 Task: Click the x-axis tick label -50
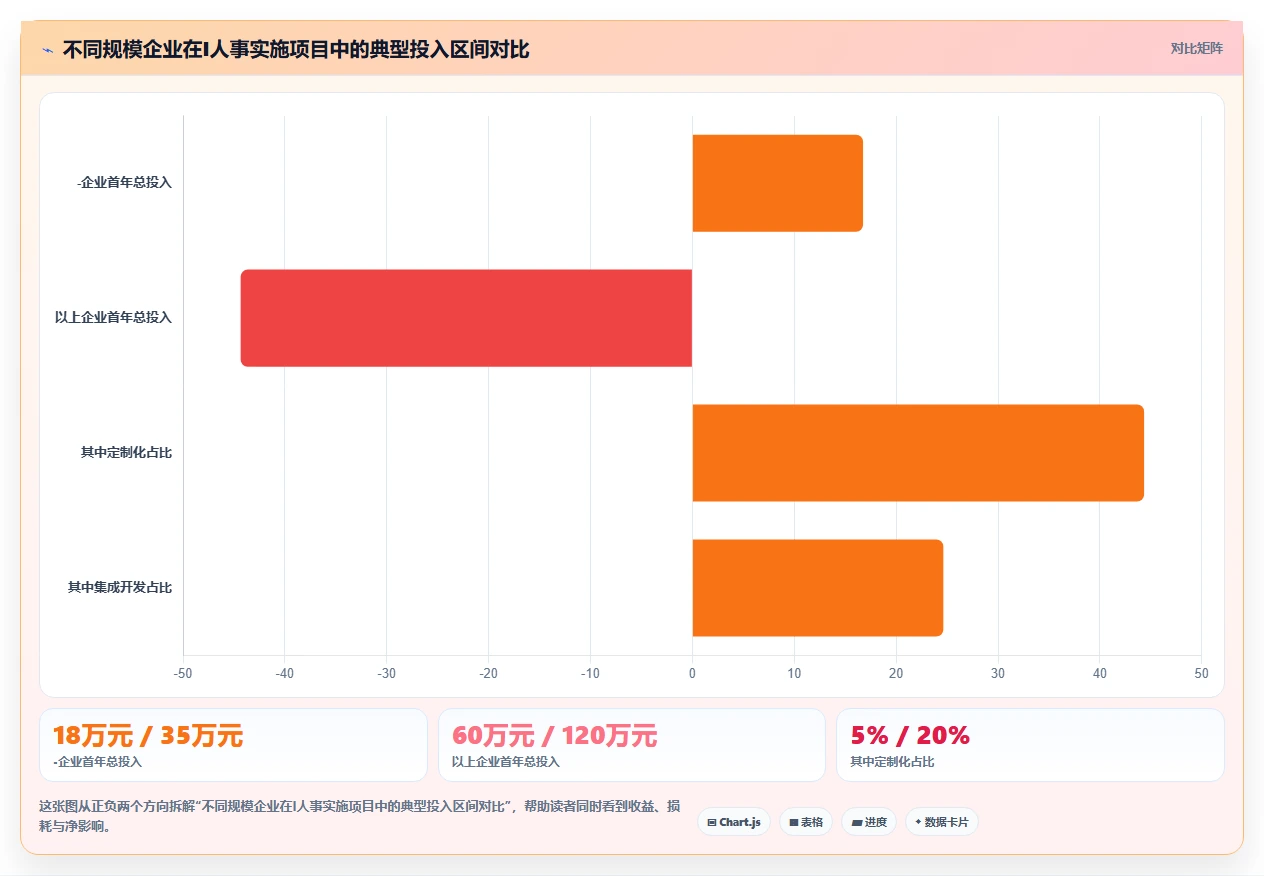(183, 674)
